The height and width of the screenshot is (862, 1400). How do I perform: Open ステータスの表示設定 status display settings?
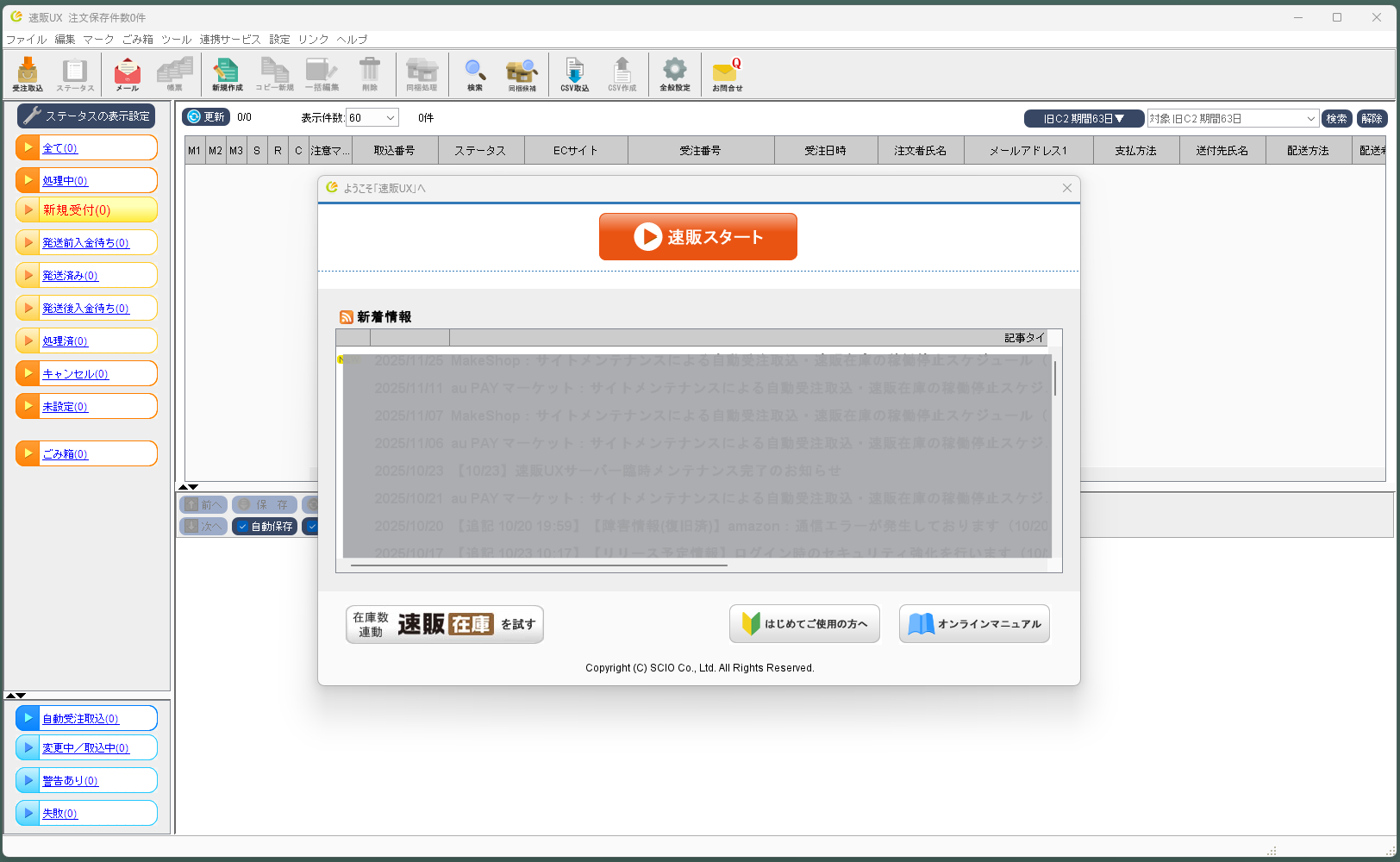(x=86, y=116)
